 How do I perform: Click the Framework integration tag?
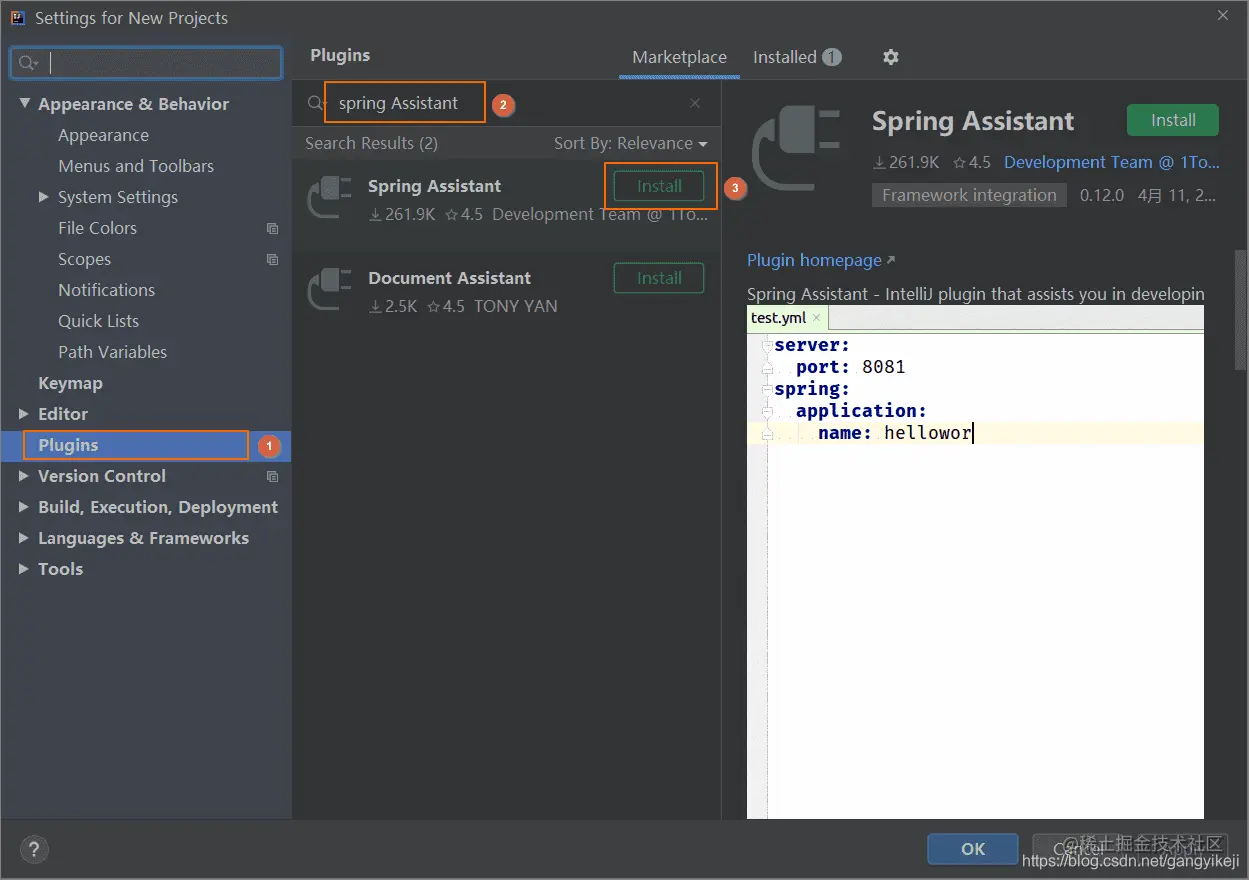(x=969, y=195)
